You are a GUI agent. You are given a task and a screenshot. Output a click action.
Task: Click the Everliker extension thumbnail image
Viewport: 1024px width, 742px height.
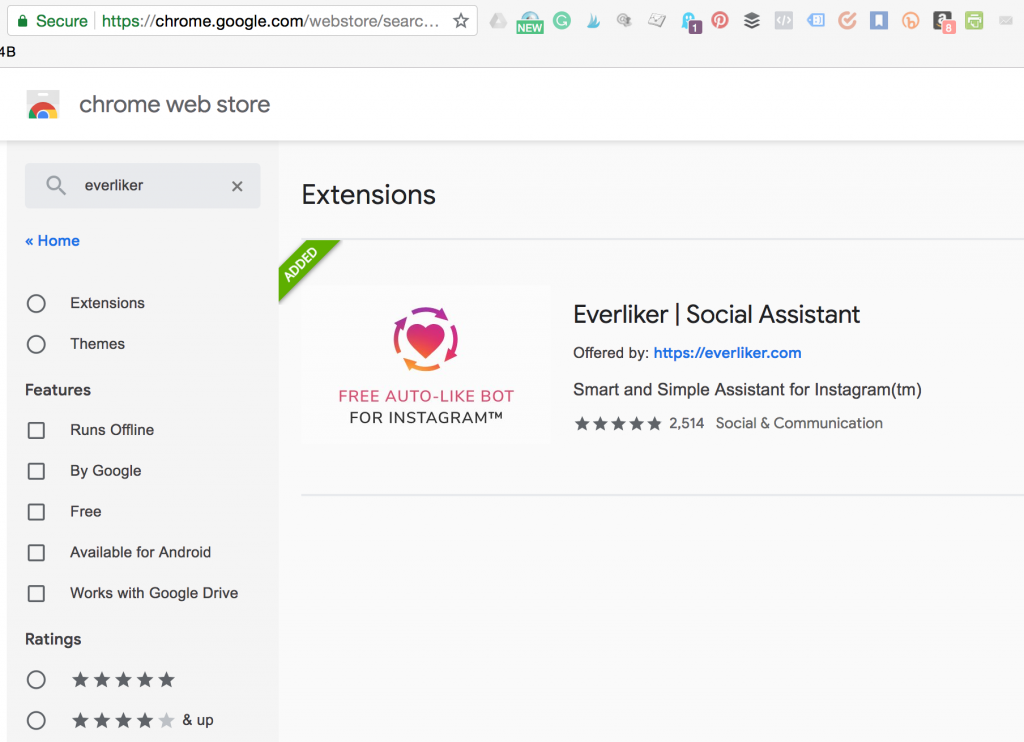coord(425,365)
